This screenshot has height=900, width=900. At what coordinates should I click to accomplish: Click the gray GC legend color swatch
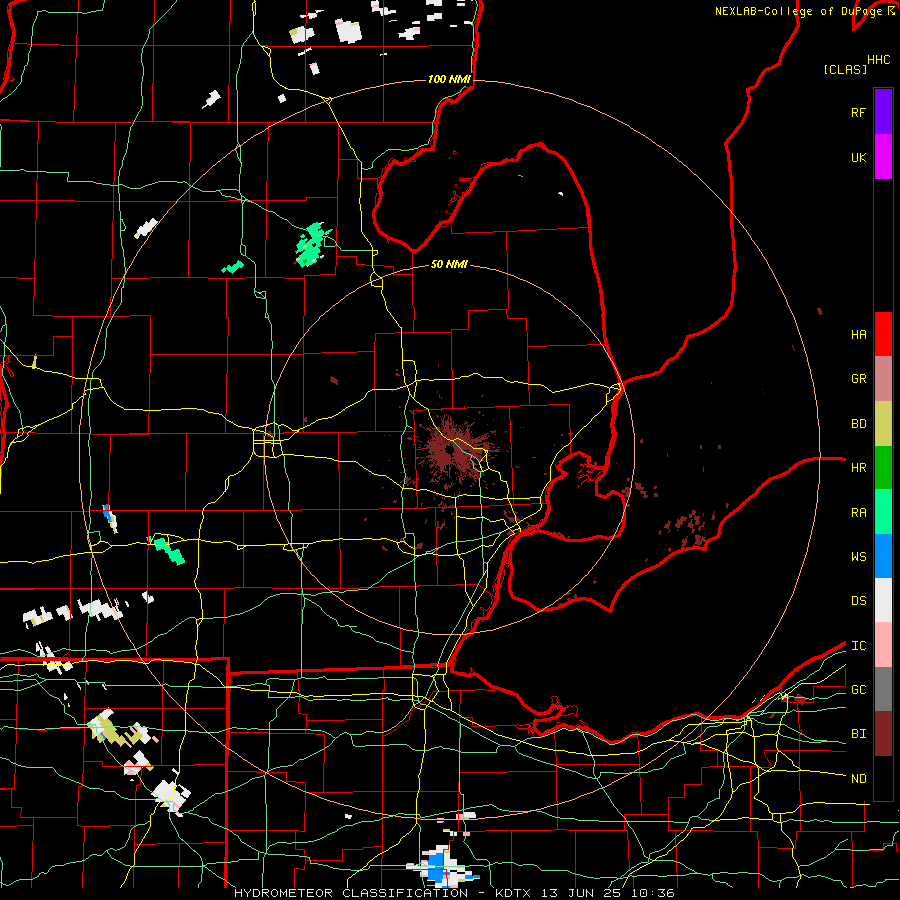pyautogui.click(x=883, y=689)
